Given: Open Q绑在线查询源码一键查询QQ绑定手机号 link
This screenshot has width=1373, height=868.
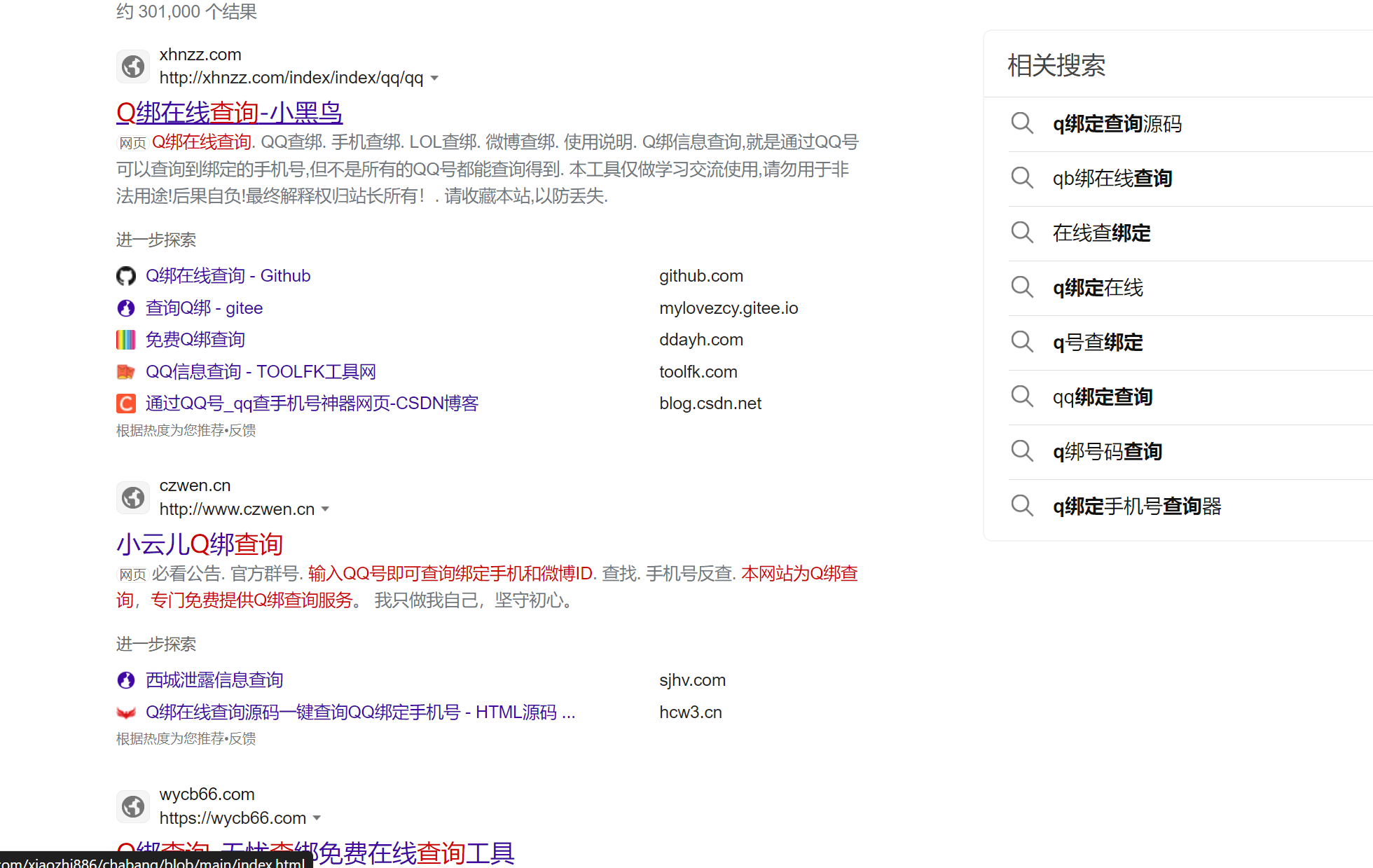Looking at the screenshot, I should pos(360,712).
